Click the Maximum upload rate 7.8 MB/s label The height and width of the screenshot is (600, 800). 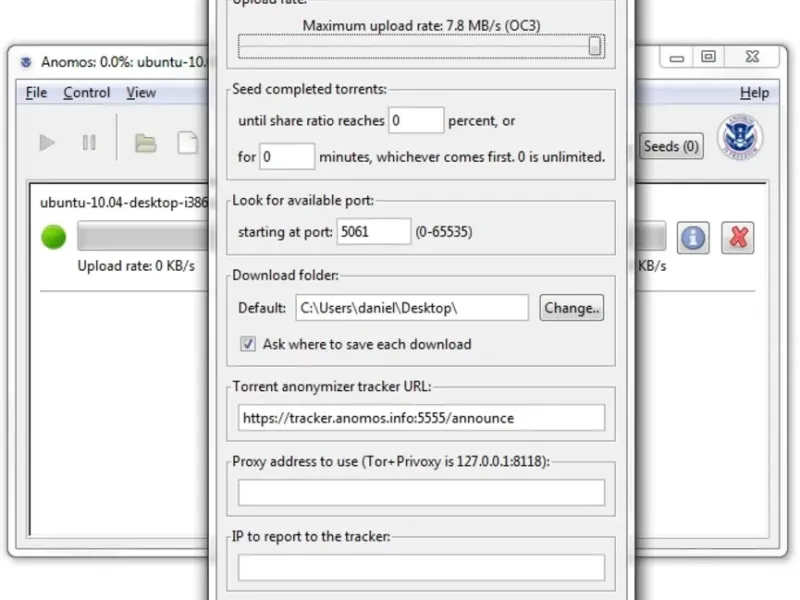click(421, 26)
